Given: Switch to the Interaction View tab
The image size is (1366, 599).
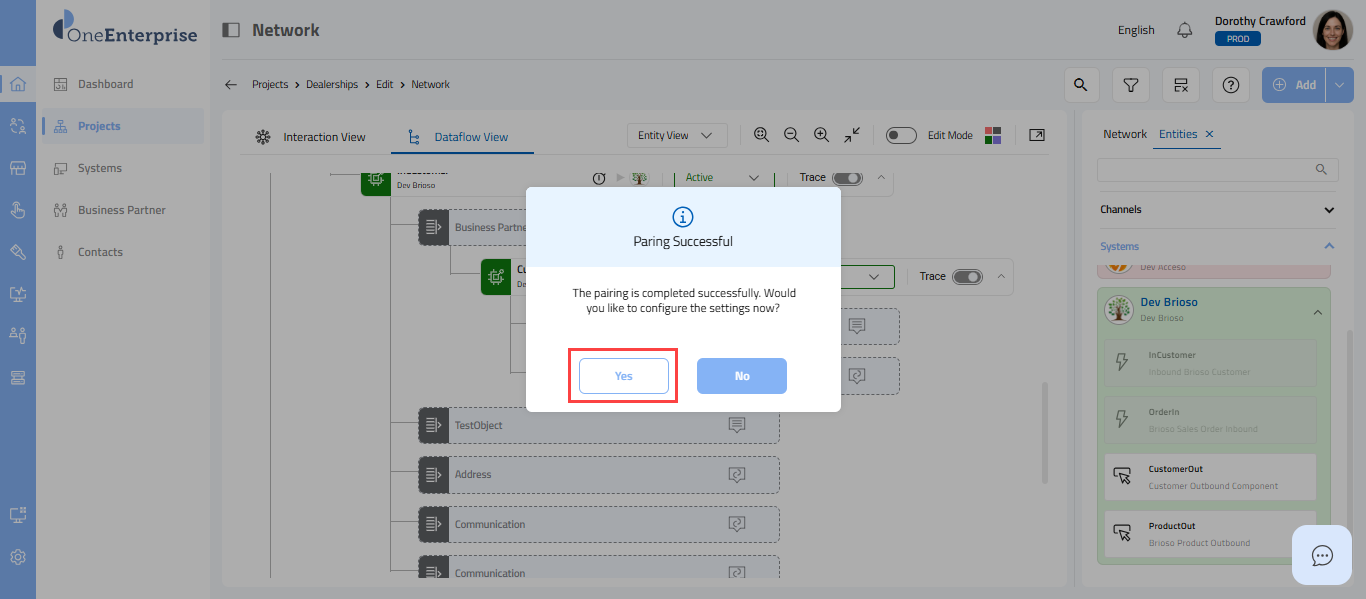Looking at the screenshot, I should pyautogui.click(x=310, y=137).
